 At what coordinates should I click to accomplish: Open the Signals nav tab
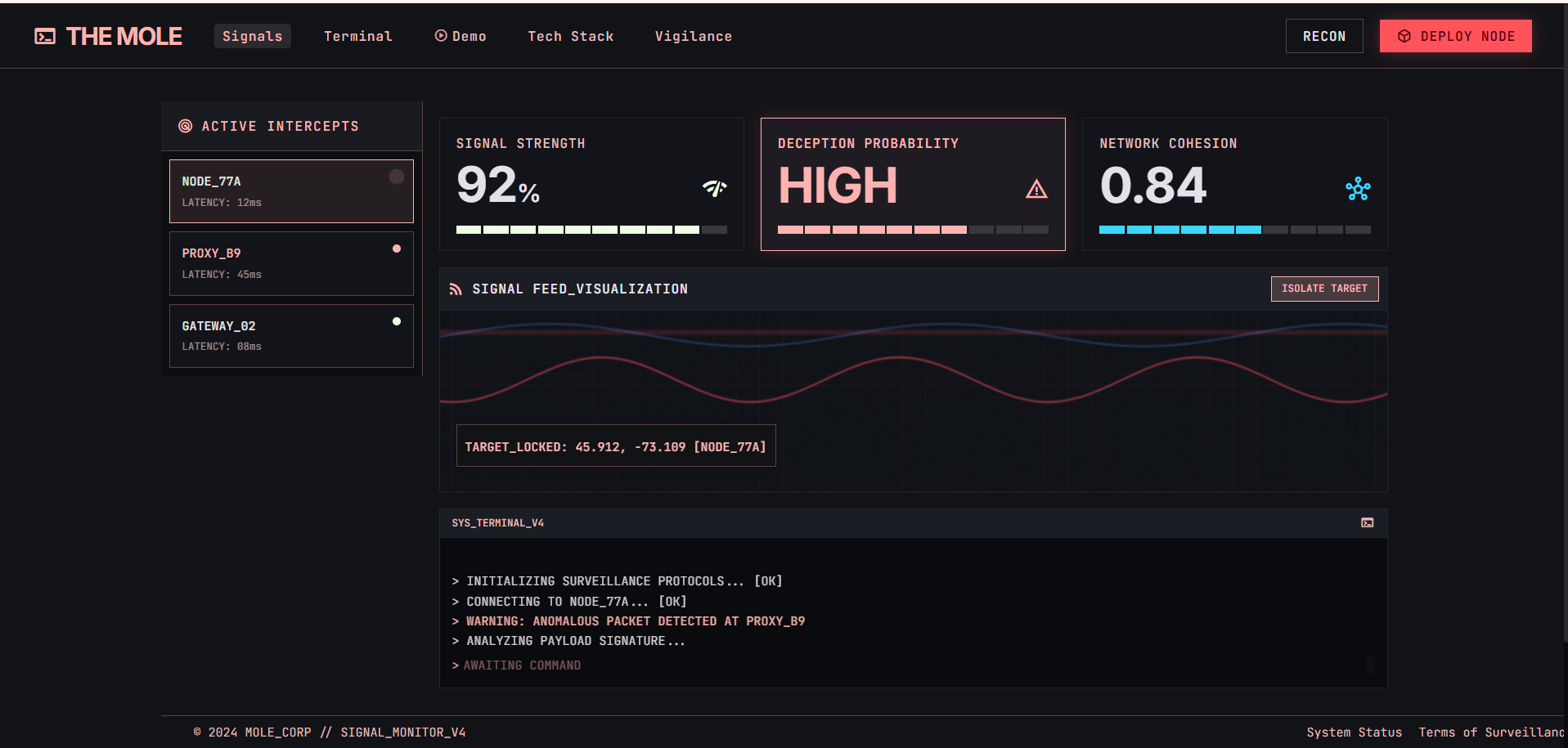252,36
